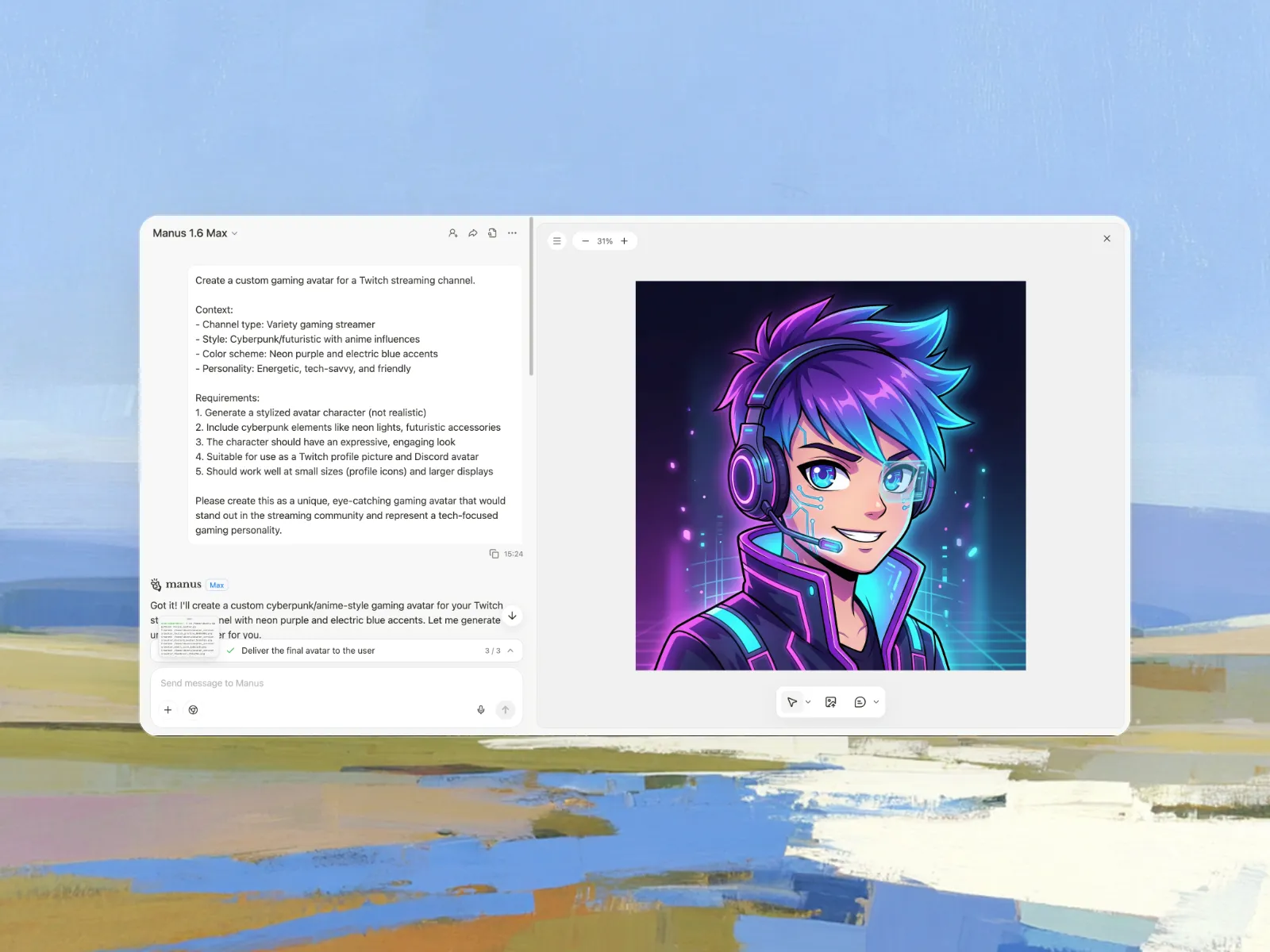Image resolution: width=1270 pixels, height=952 pixels.
Task: Open the hamburger menu in preview panel
Action: coord(557,241)
